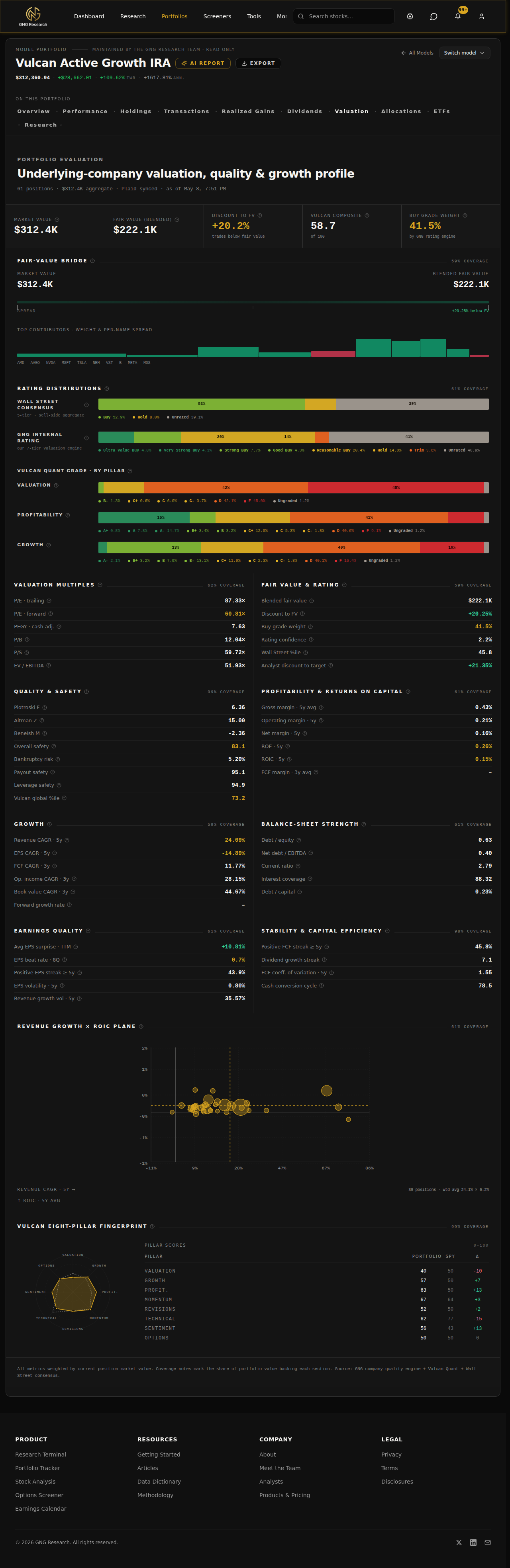The image size is (510, 1568).
Task: Open the Dashboard menu
Action: click(x=89, y=16)
